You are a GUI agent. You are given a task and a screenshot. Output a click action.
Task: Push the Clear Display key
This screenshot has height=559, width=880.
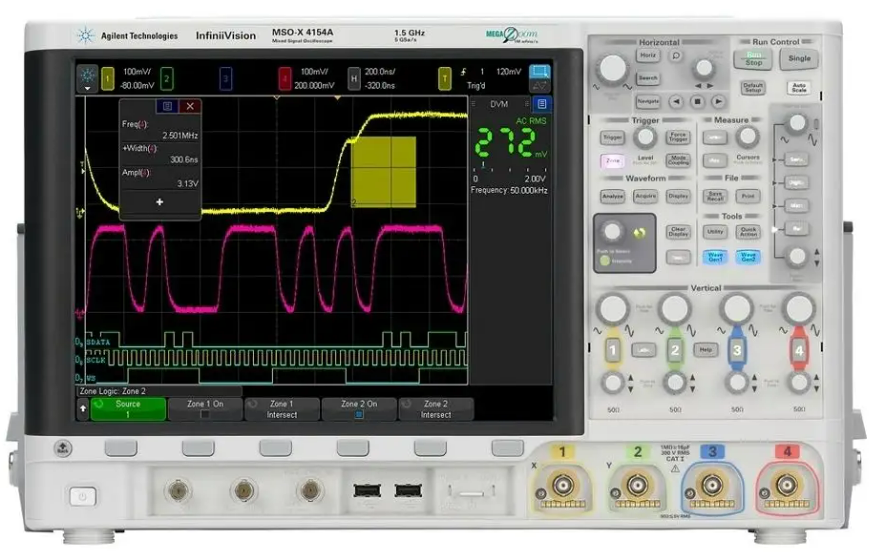point(678,232)
